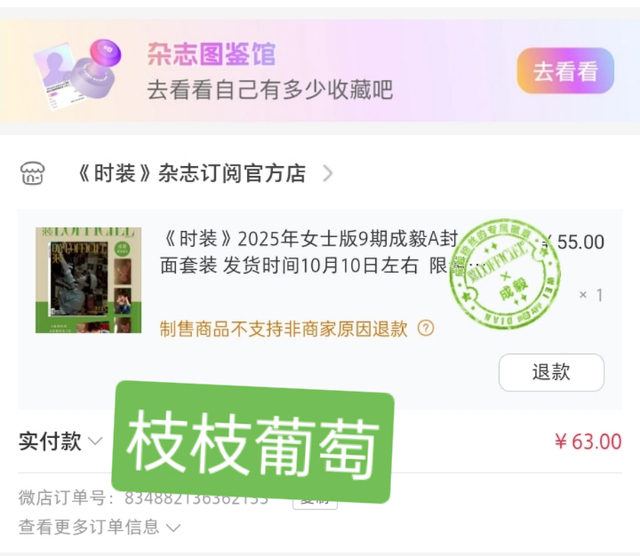Screen dimensions: 640x556
Task: Request refund with 退款 button
Action: pyautogui.click(x=551, y=372)
